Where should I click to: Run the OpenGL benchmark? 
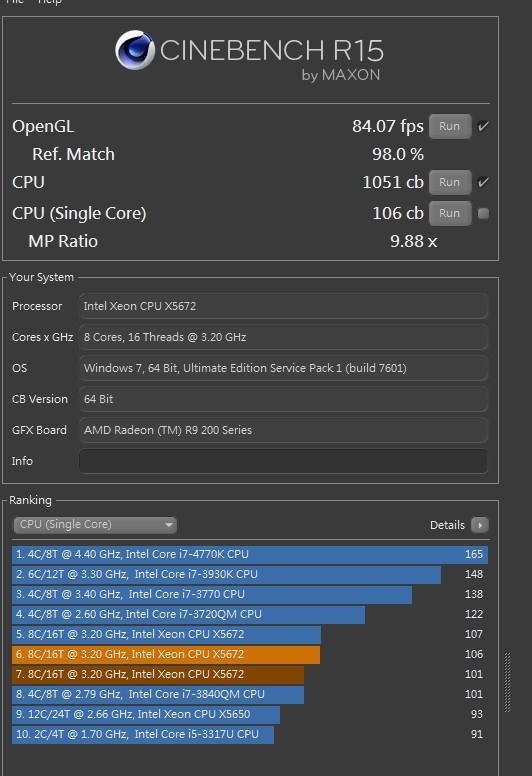pos(449,126)
